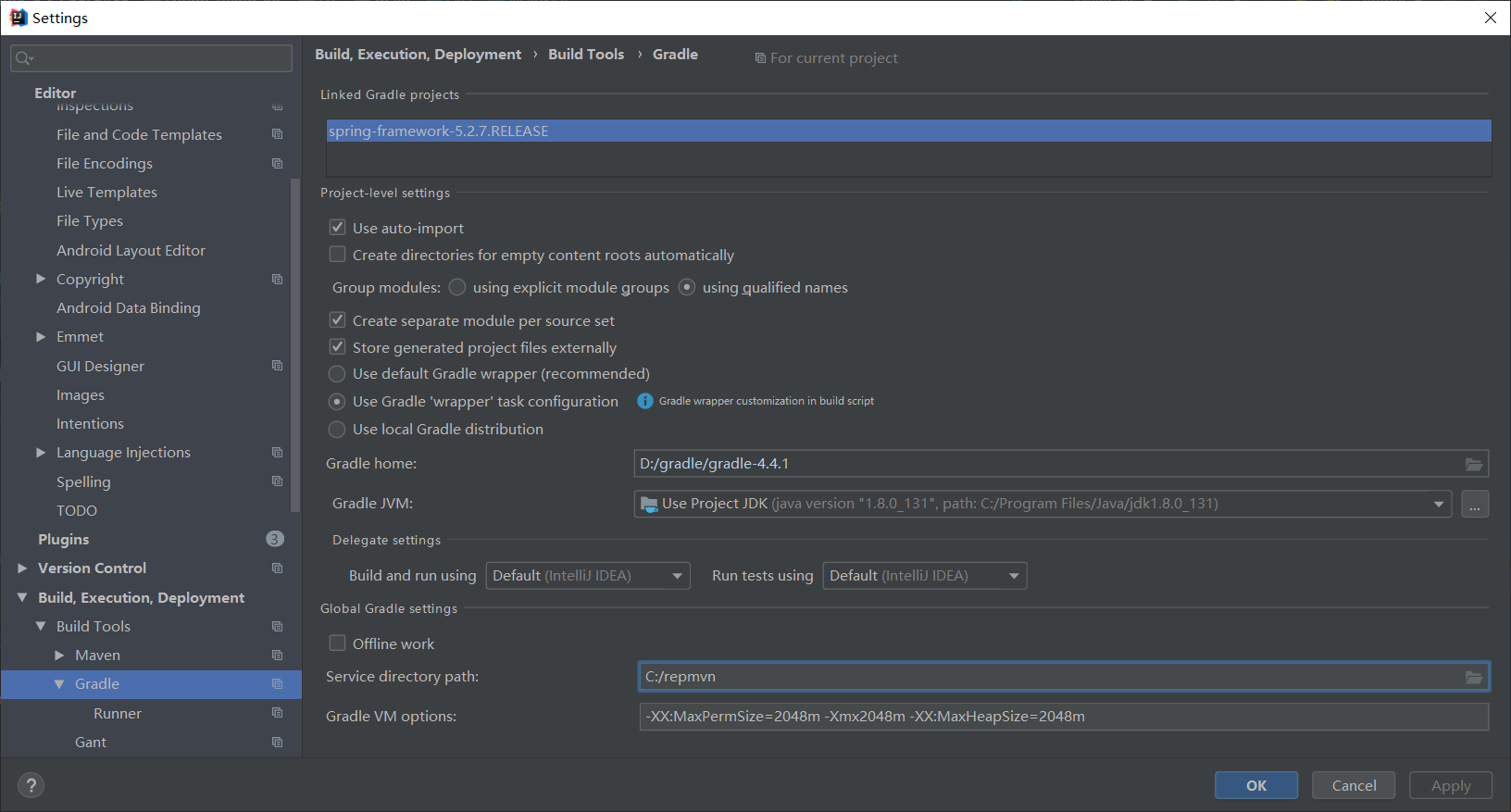Click project-level icon beside Build Tools
Image resolution: width=1511 pixels, height=812 pixels.
tap(277, 626)
